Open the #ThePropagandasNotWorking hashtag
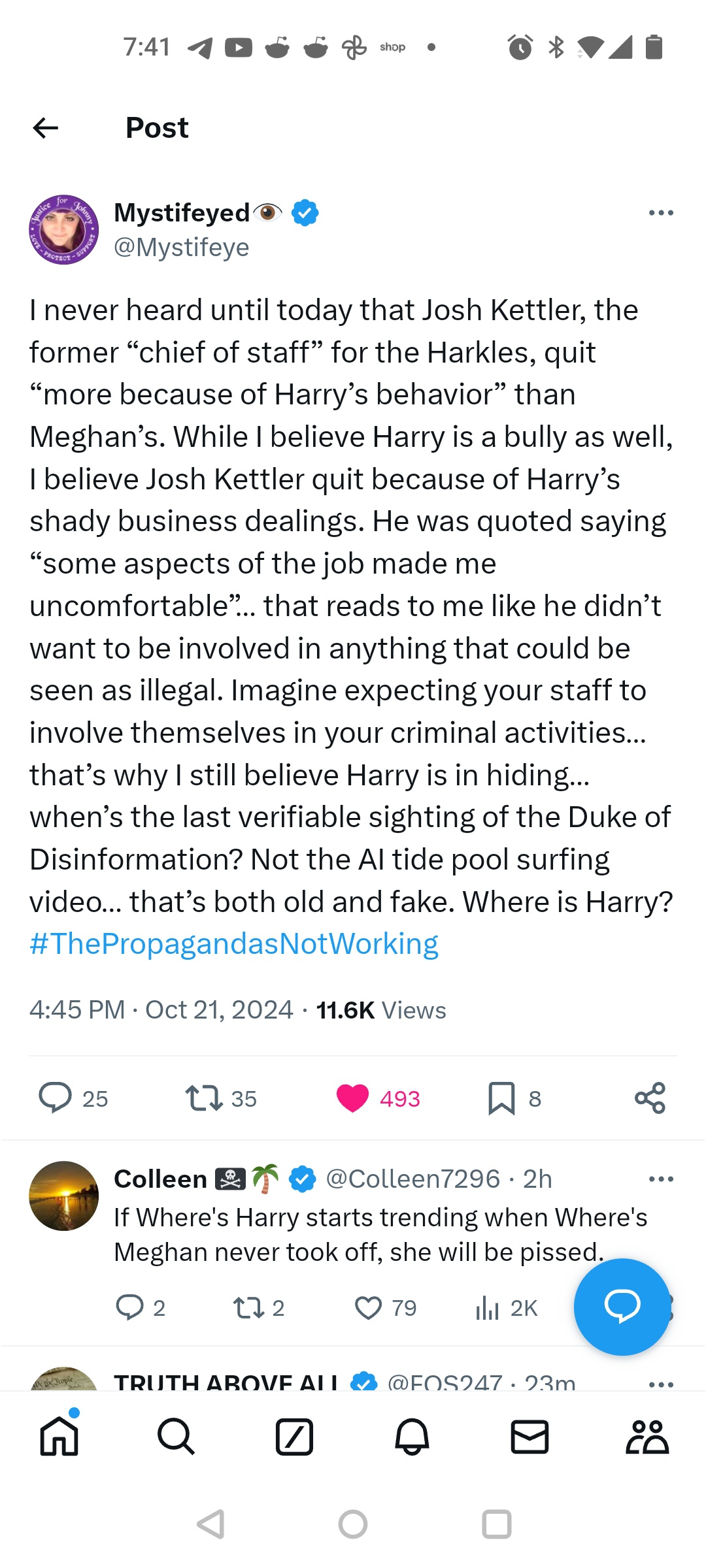706x1568 pixels. (x=234, y=944)
